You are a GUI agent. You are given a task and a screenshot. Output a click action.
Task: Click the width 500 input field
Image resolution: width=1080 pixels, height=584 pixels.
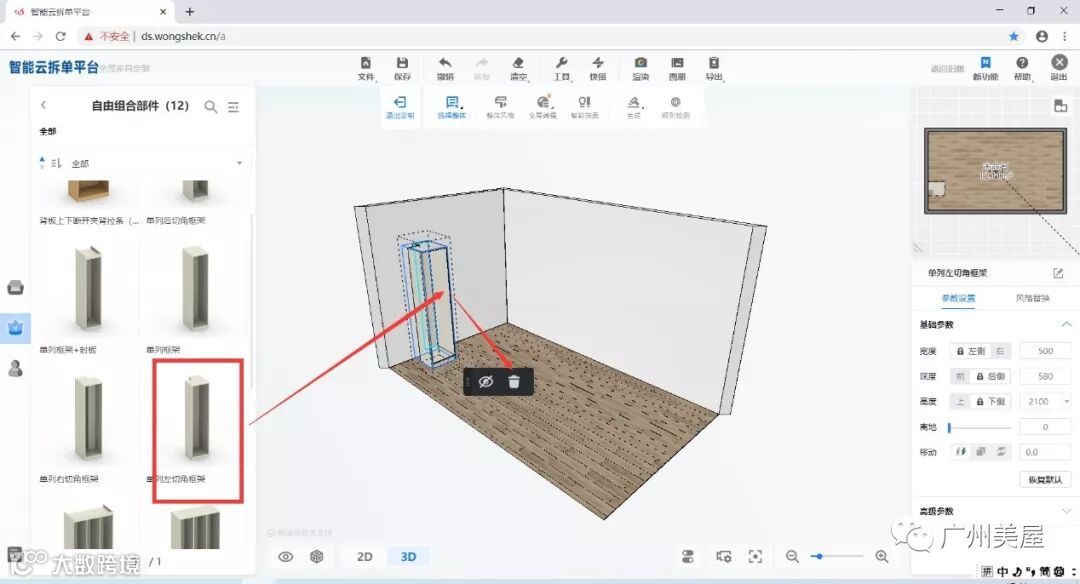[x=1046, y=351]
